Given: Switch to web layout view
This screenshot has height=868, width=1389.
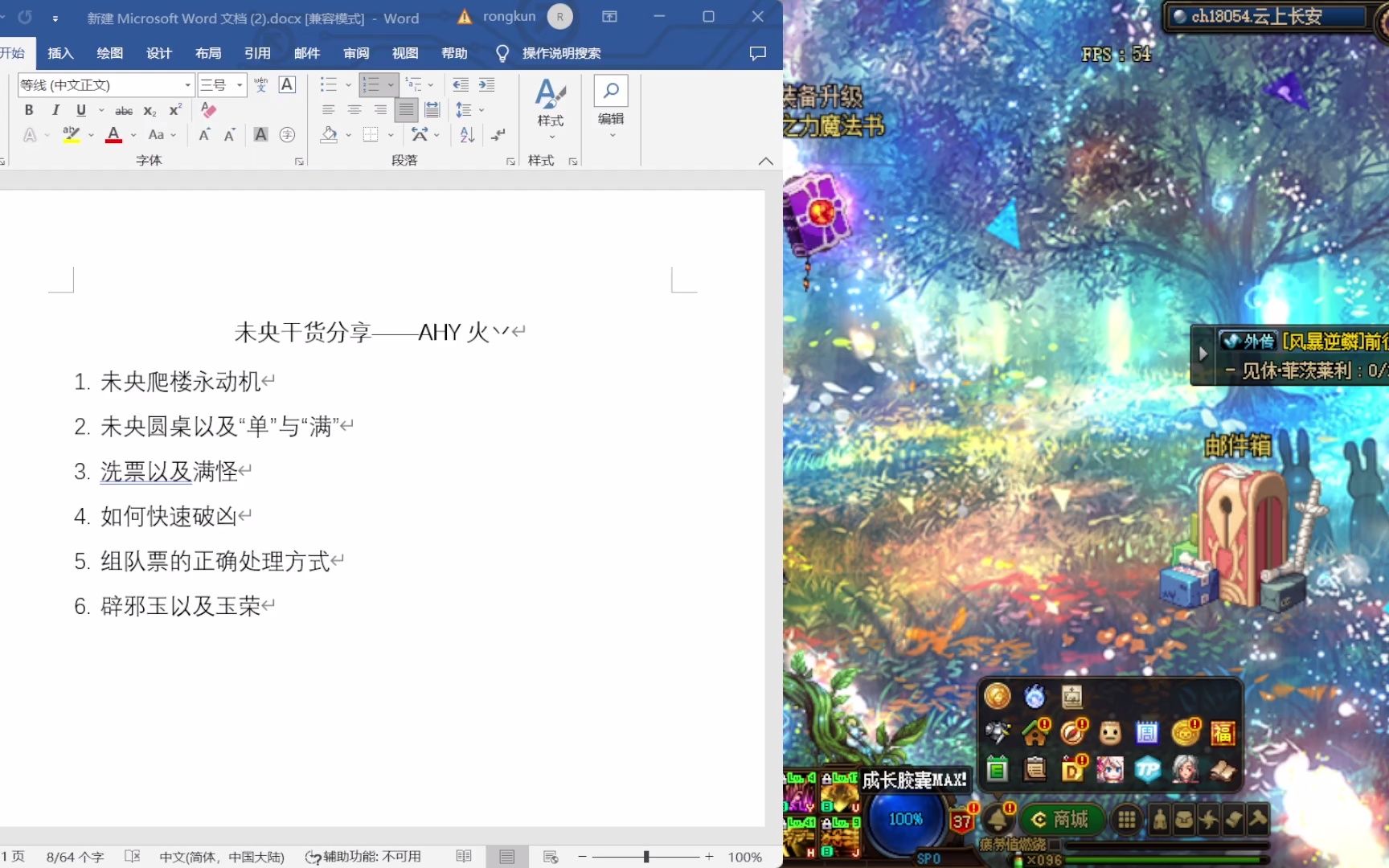Looking at the screenshot, I should click(x=551, y=857).
